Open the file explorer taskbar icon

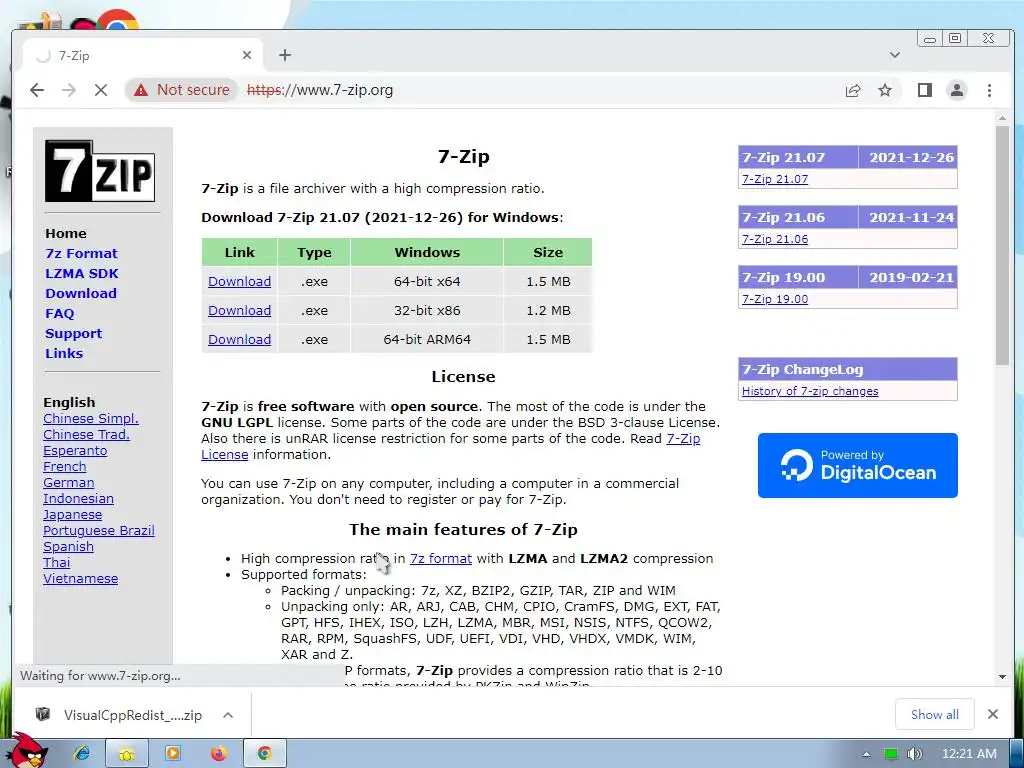(127, 754)
